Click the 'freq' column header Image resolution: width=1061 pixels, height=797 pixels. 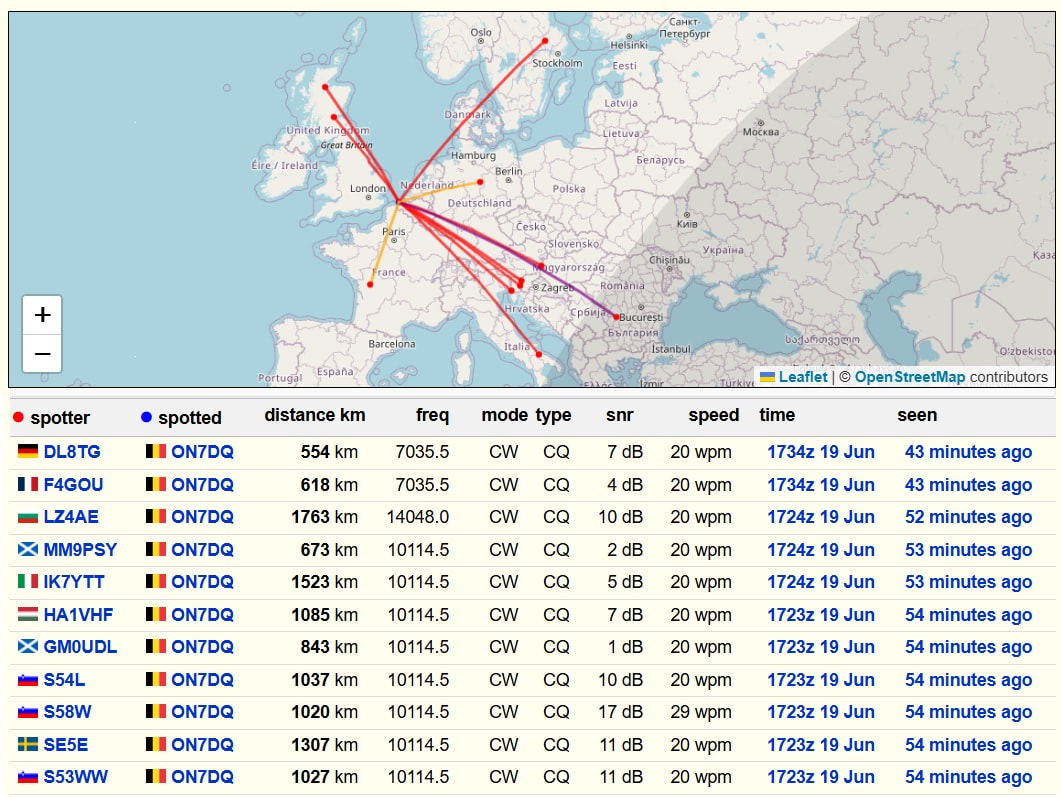point(432,415)
